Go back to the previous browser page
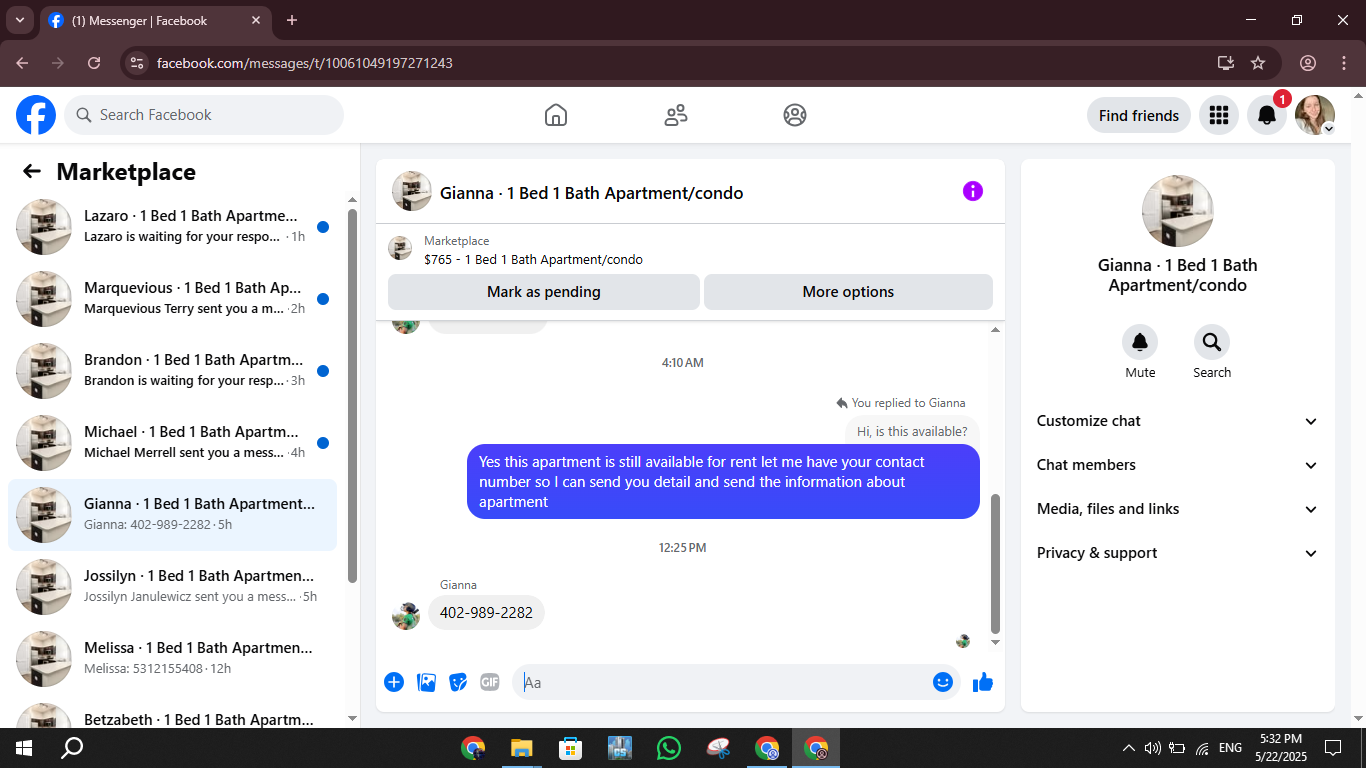Image resolution: width=1366 pixels, height=768 pixels. (22, 63)
